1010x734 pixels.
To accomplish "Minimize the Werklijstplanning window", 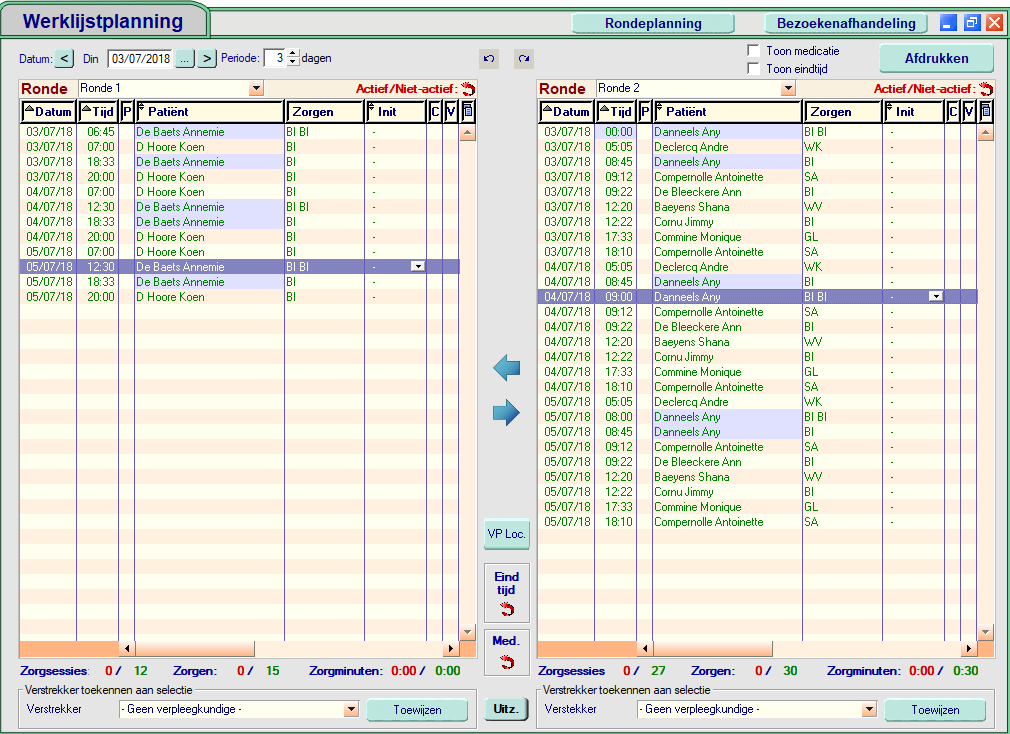I will [x=948, y=23].
